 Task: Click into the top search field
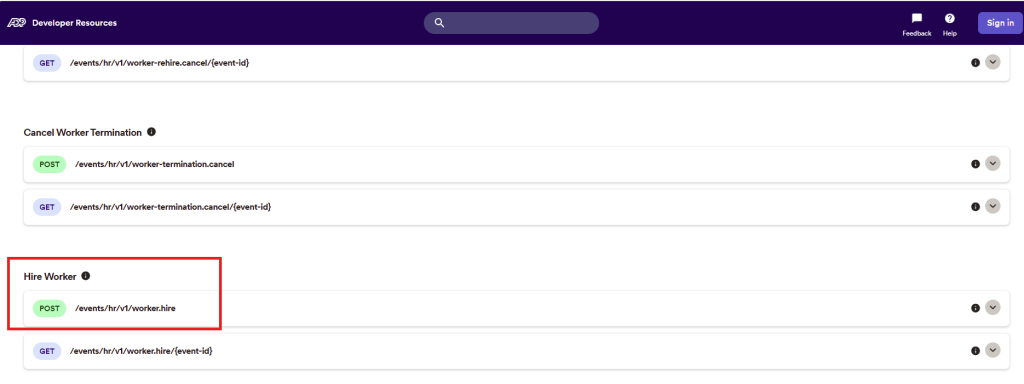511,23
